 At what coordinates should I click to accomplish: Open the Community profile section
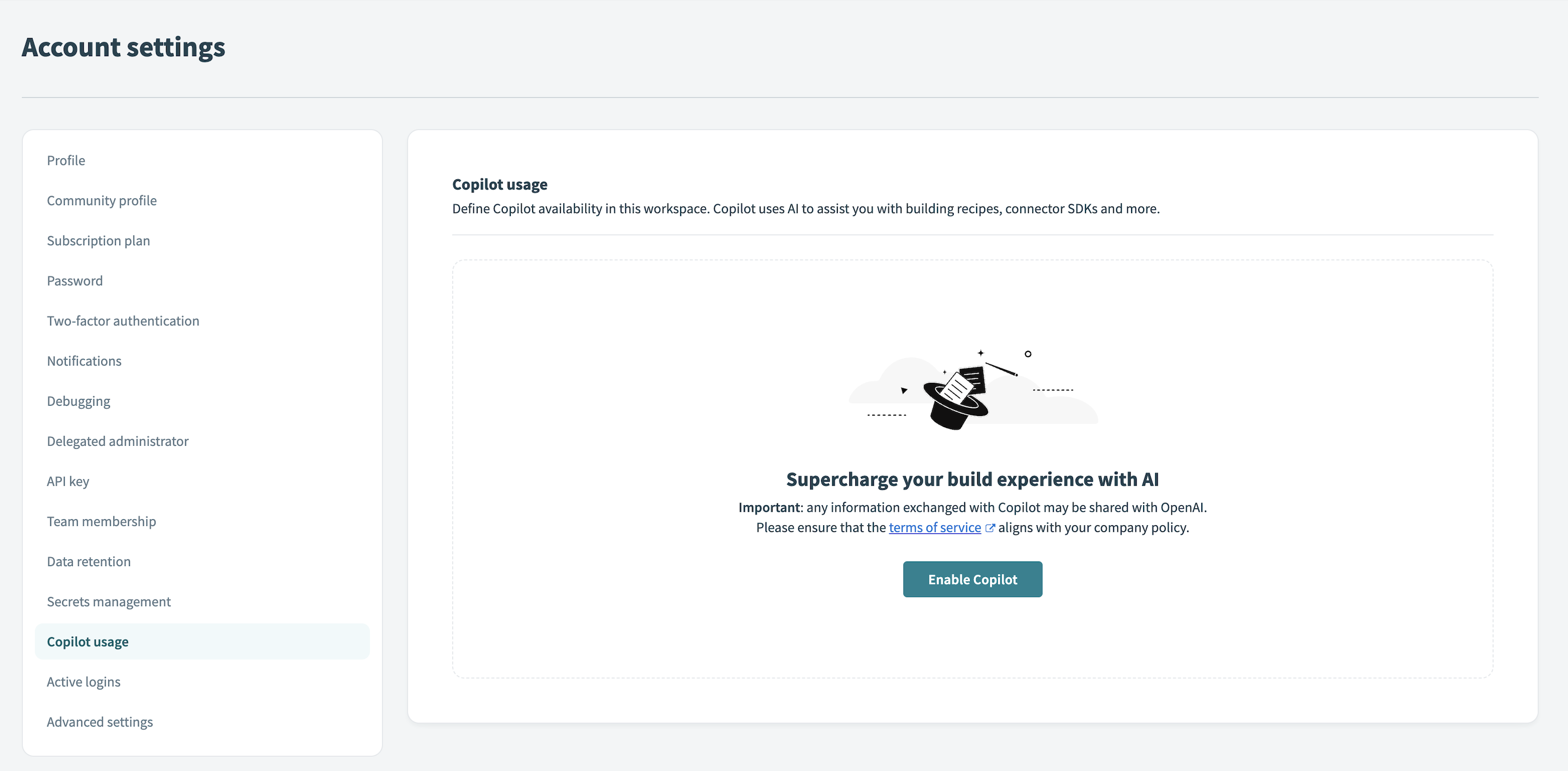102,200
